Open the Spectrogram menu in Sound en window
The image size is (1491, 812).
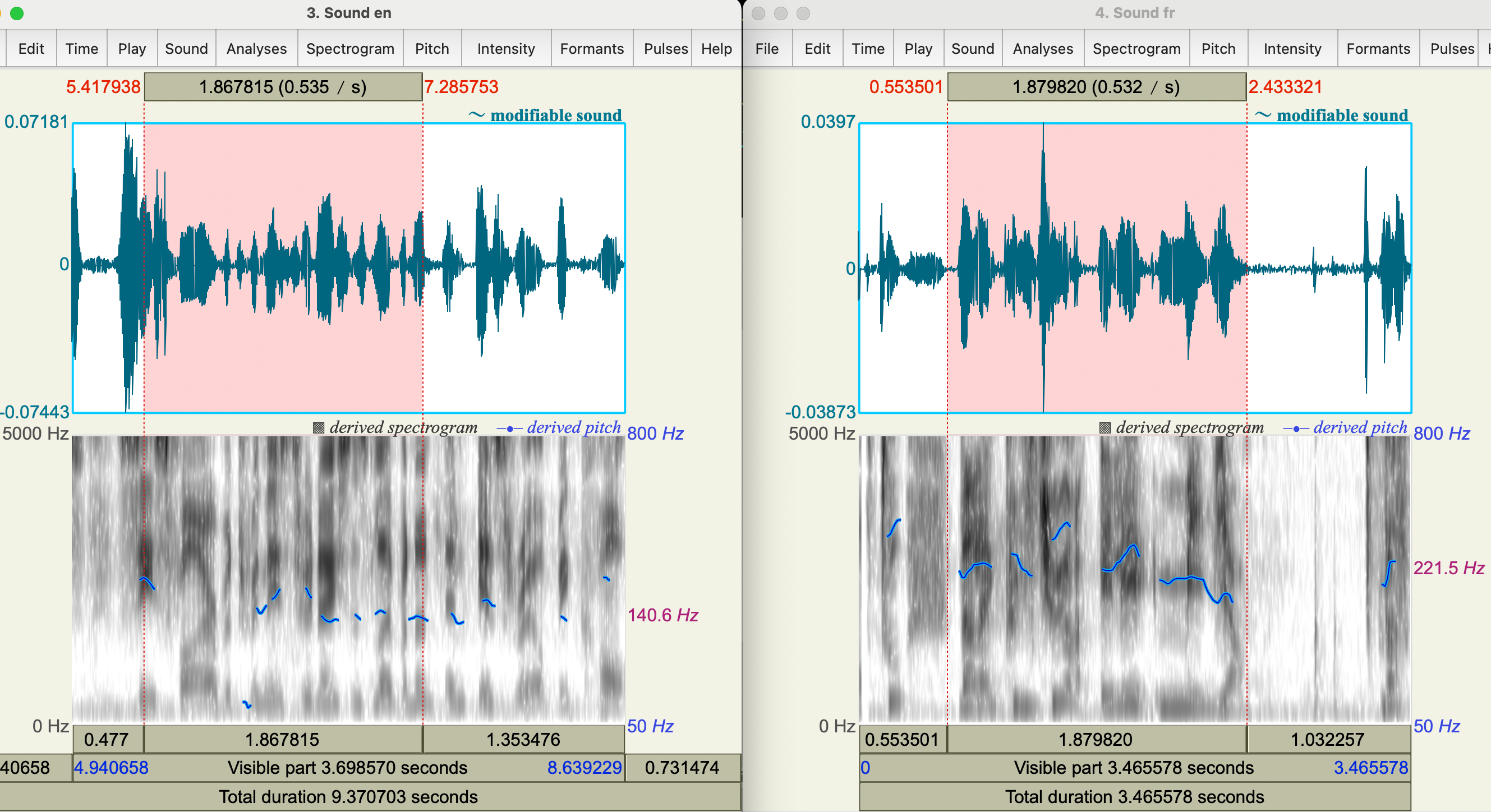pos(350,49)
